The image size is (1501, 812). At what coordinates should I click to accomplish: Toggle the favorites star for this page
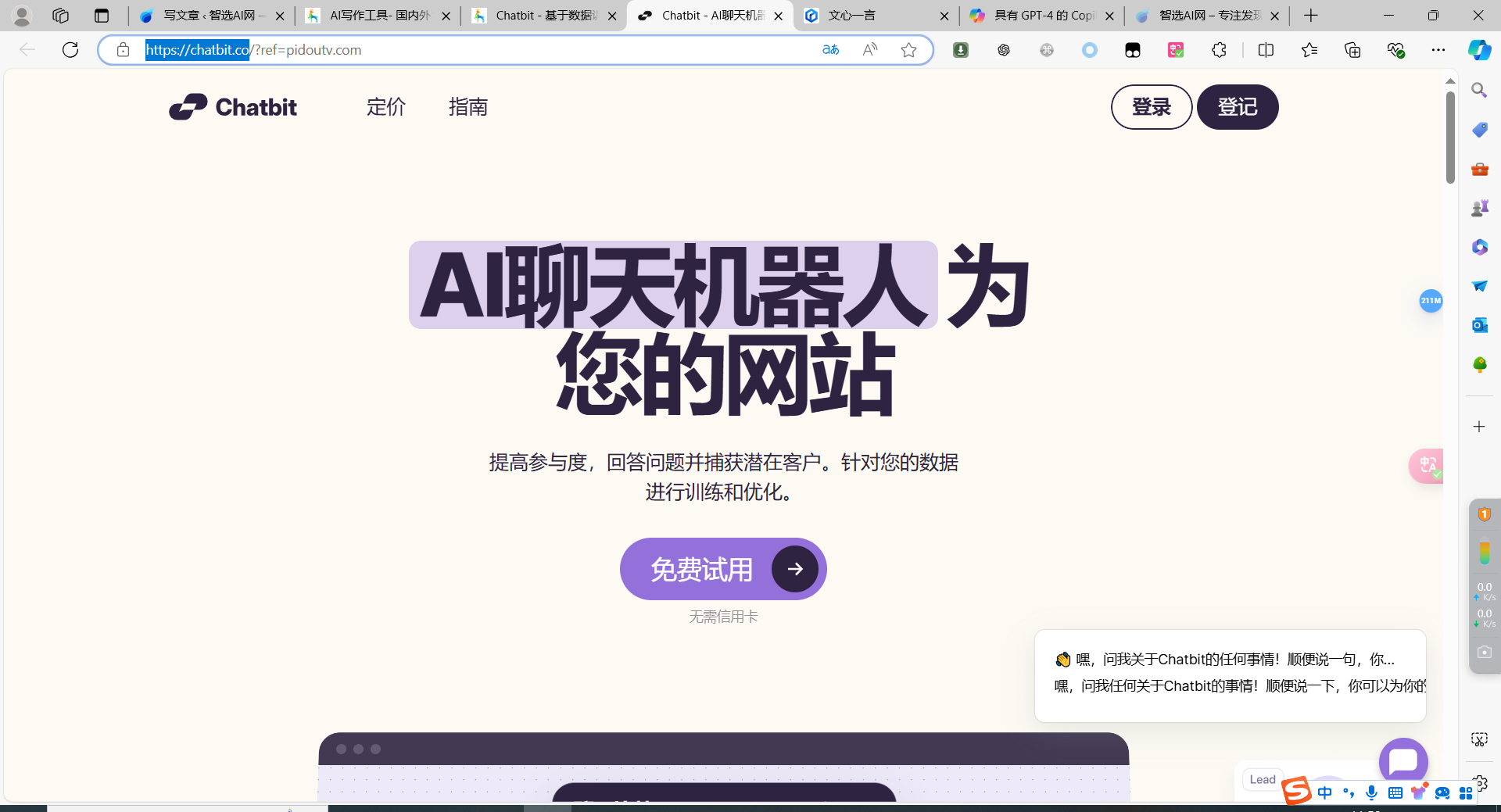tap(908, 49)
